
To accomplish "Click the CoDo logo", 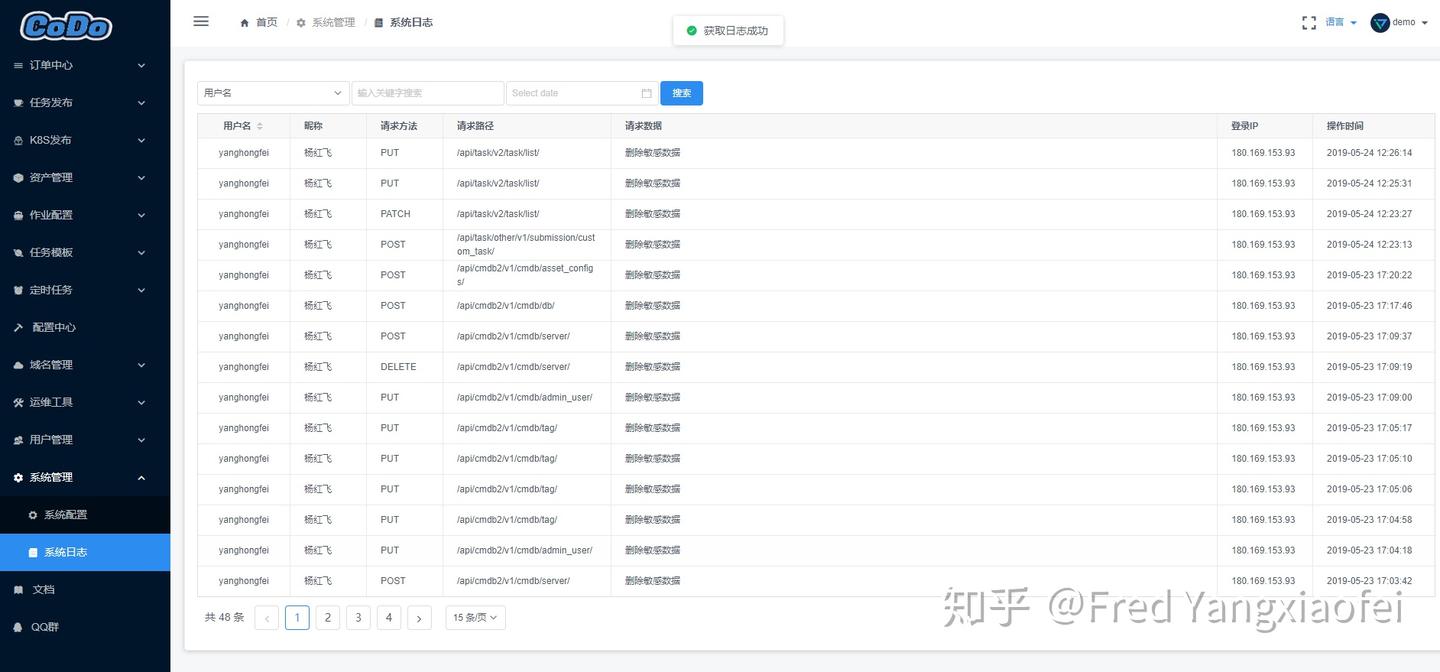I will [x=64, y=26].
